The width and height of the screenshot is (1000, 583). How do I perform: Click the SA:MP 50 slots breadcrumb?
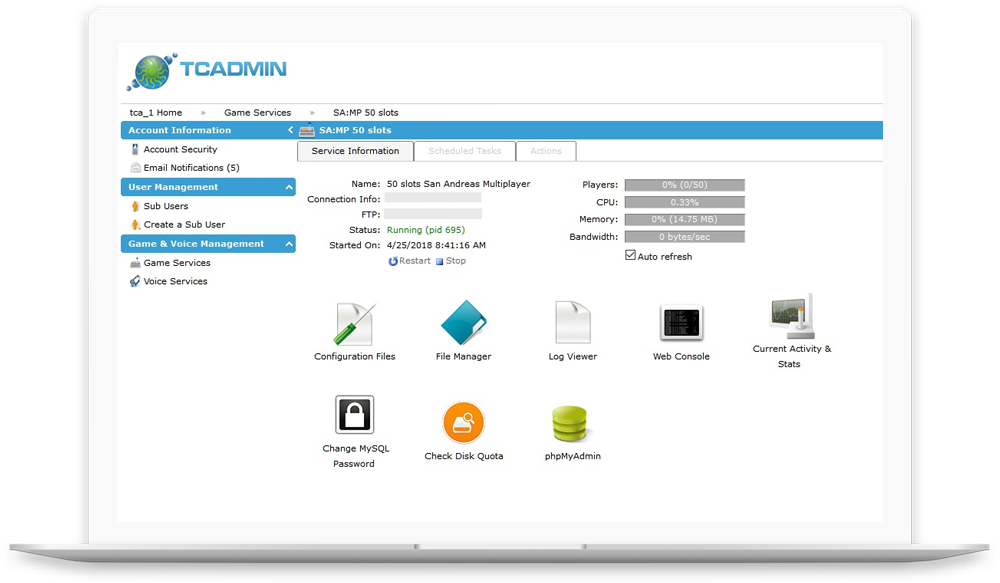tap(365, 113)
